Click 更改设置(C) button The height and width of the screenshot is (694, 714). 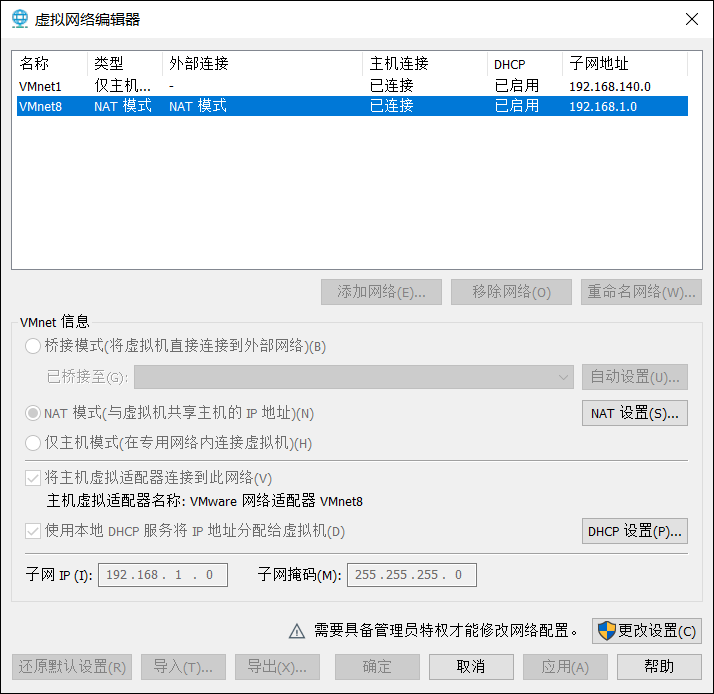(647, 631)
